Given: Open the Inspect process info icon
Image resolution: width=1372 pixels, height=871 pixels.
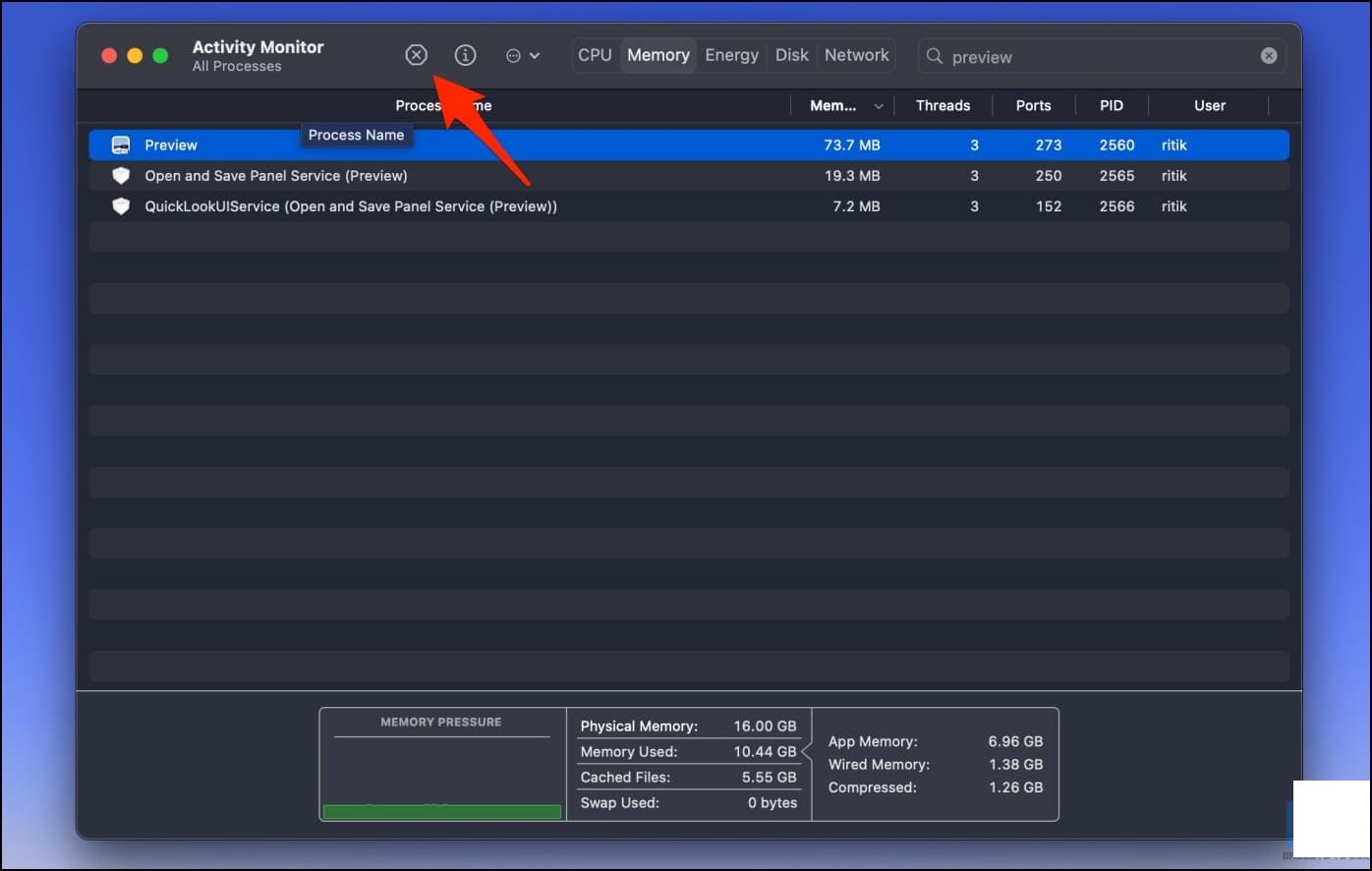Looking at the screenshot, I should (465, 55).
